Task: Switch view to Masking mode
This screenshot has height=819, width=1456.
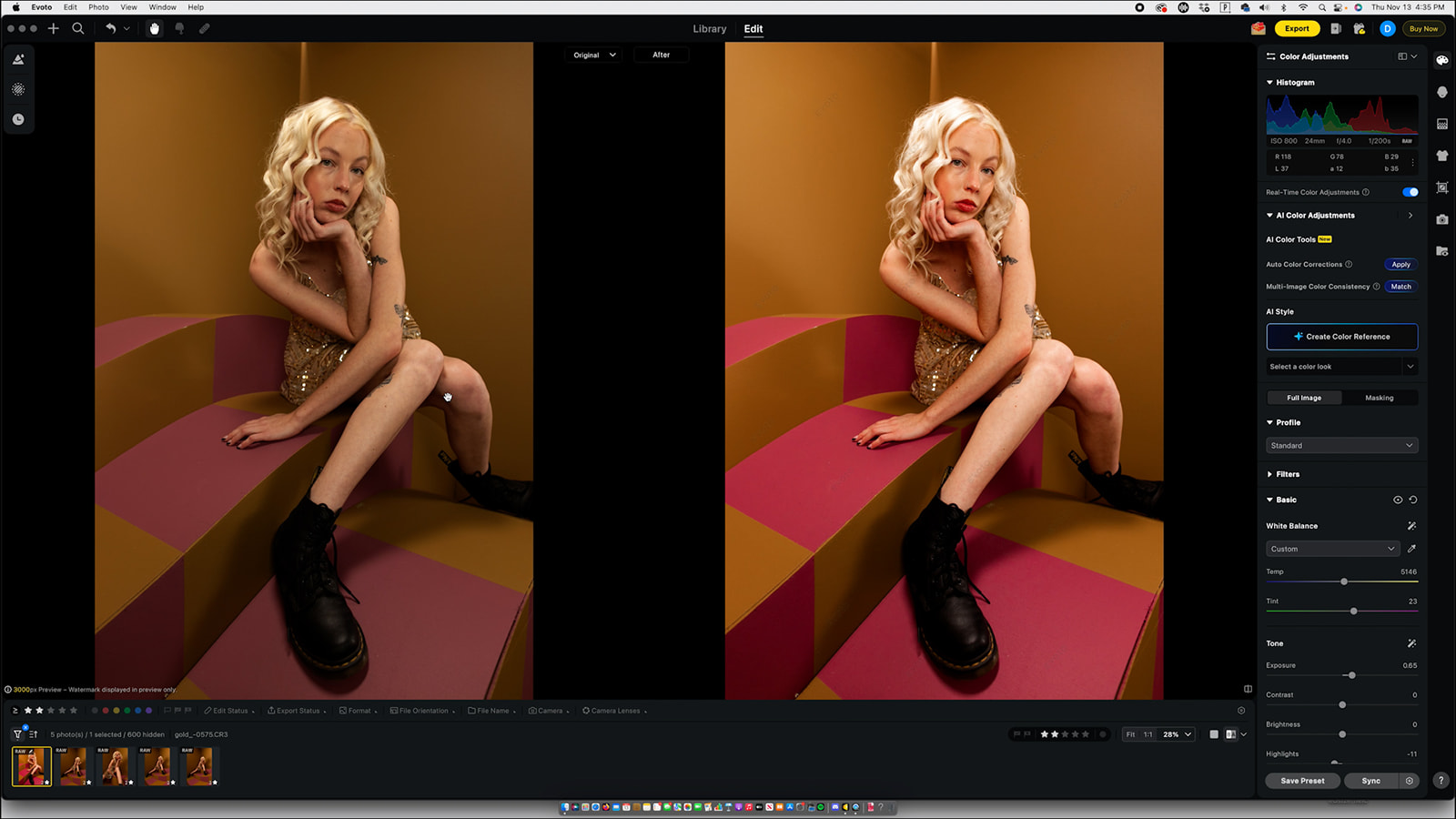Action: tap(1380, 398)
